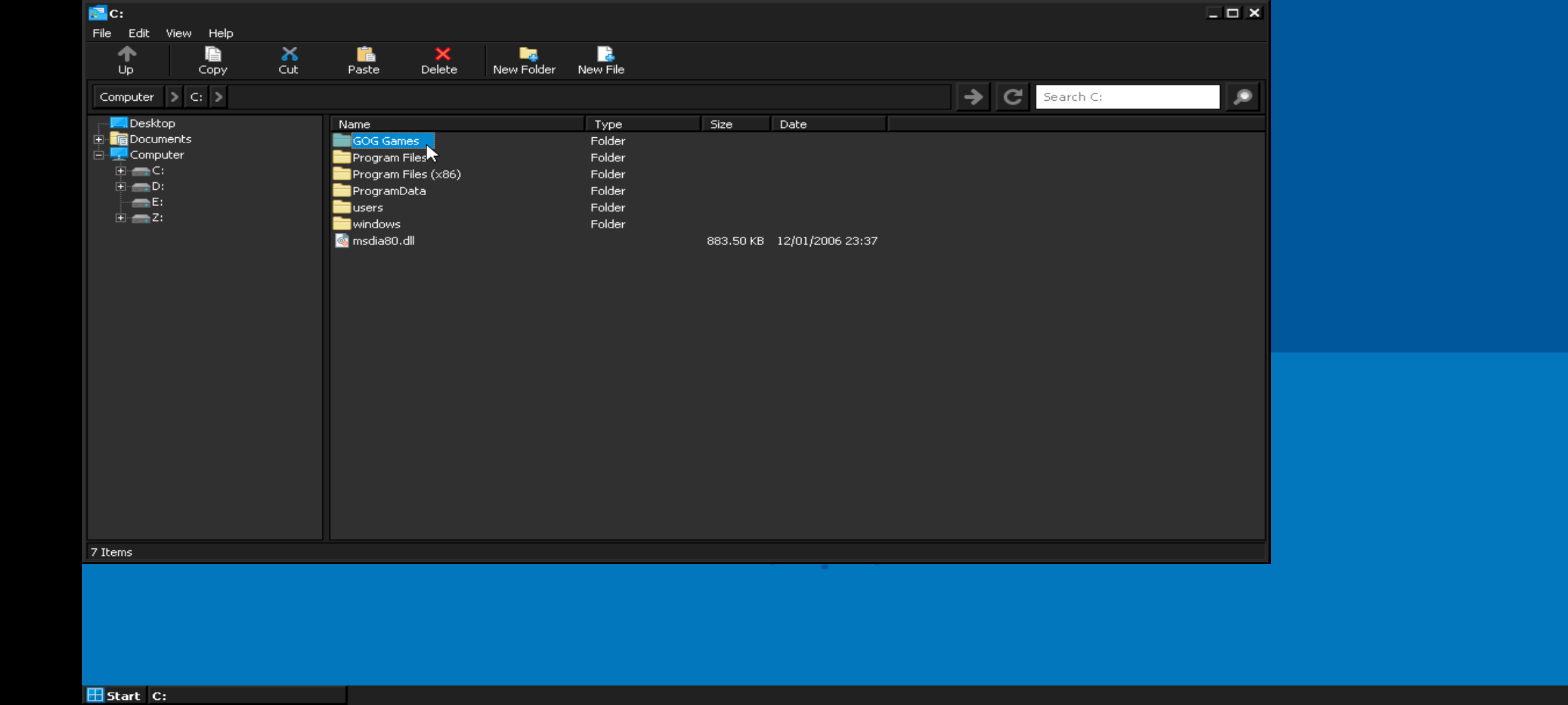
Task: Open the Edit menu
Action: [138, 33]
